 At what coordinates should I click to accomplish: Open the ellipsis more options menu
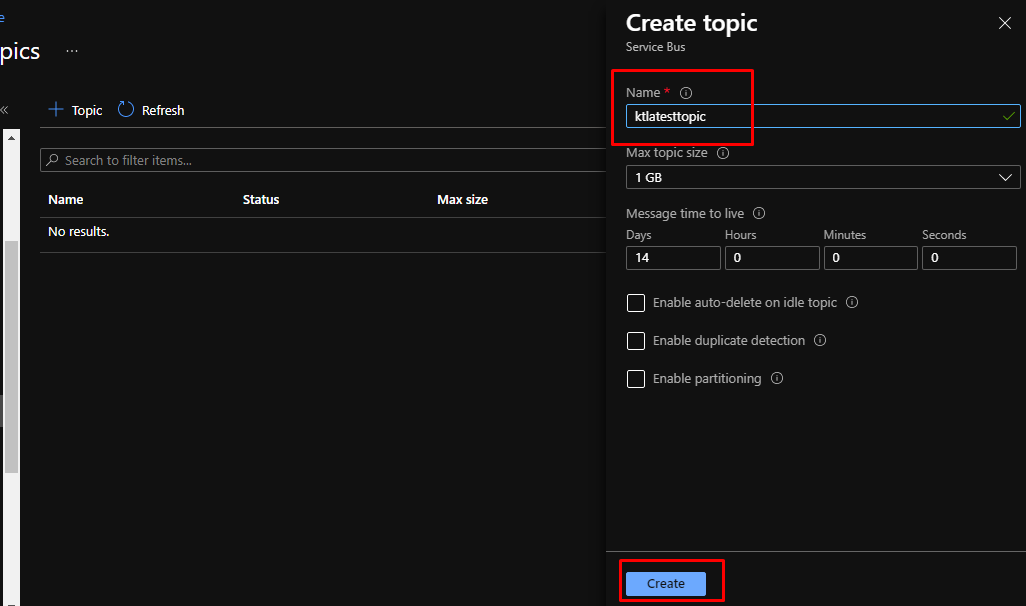tap(72, 50)
